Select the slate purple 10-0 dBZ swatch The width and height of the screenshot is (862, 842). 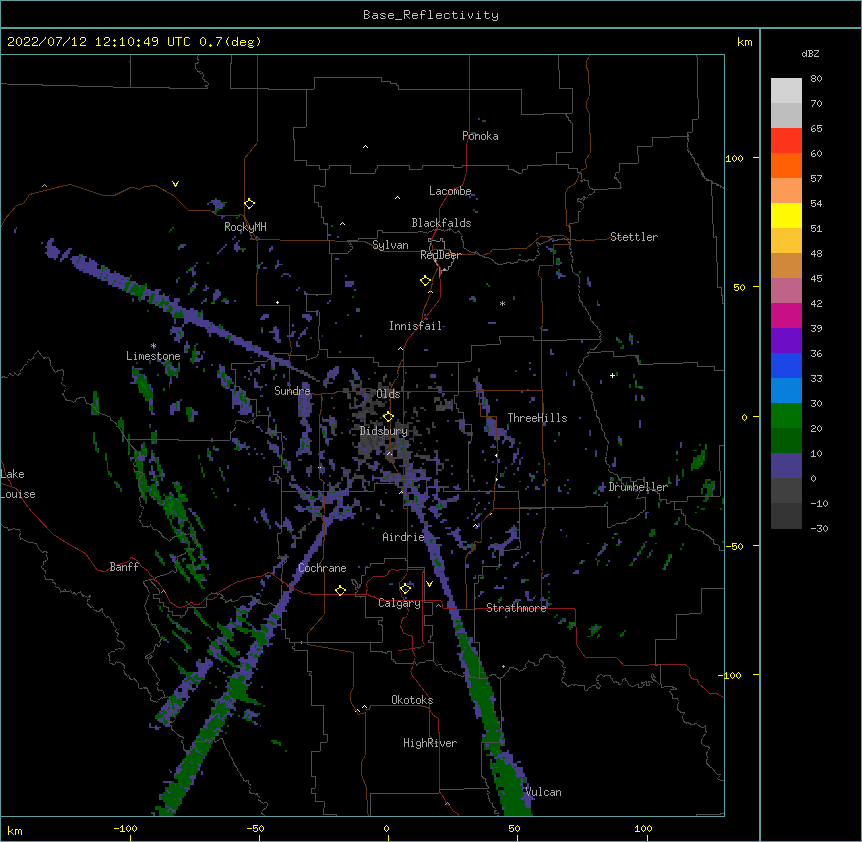[786, 466]
